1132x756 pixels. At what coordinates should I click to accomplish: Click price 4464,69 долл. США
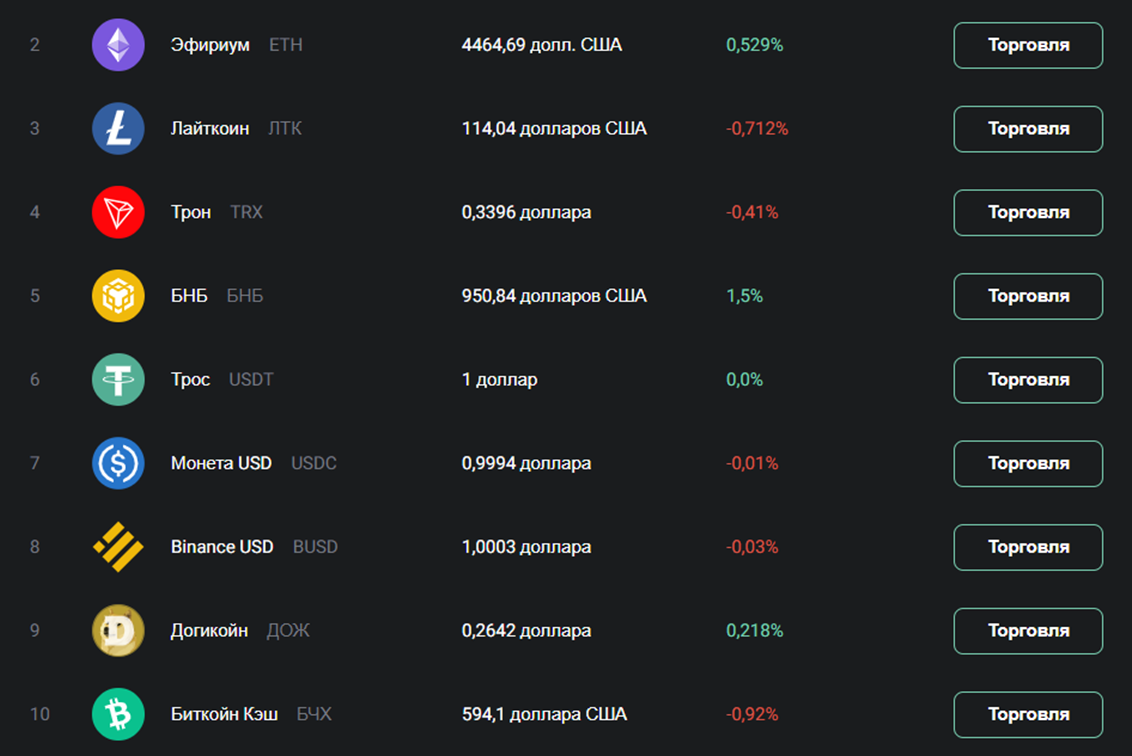[541, 45]
